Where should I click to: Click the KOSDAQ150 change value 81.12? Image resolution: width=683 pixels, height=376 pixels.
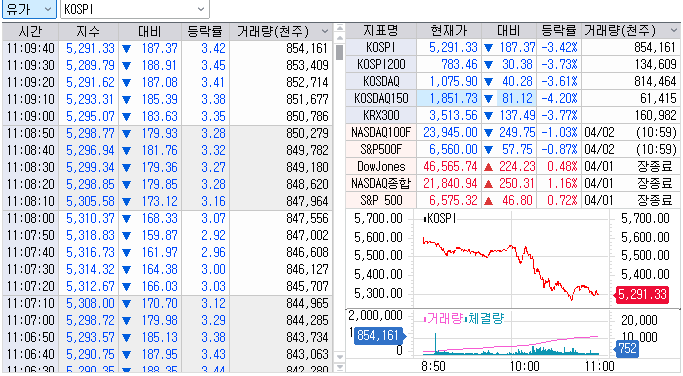517,98
